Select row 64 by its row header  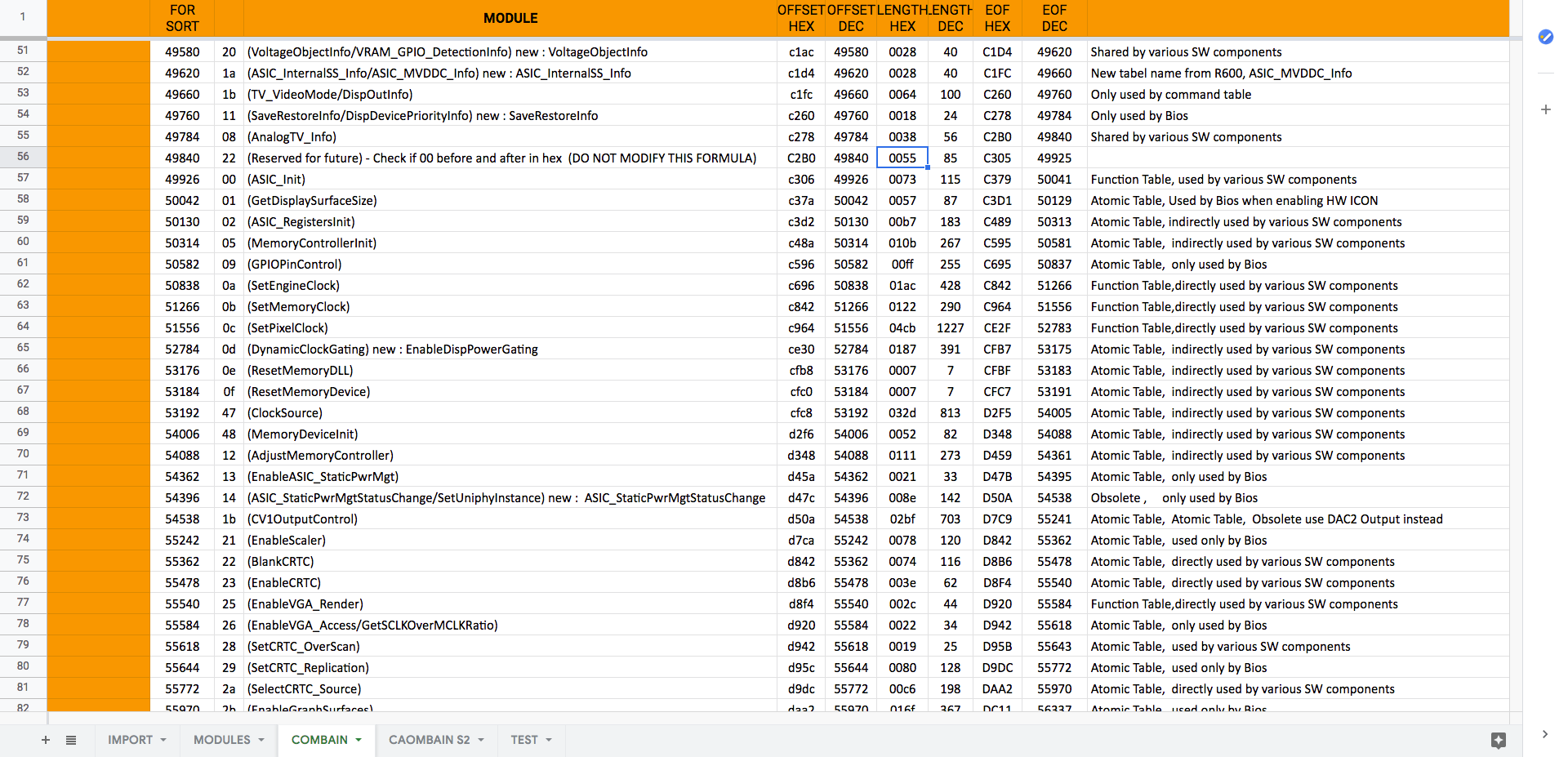click(23, 327)
